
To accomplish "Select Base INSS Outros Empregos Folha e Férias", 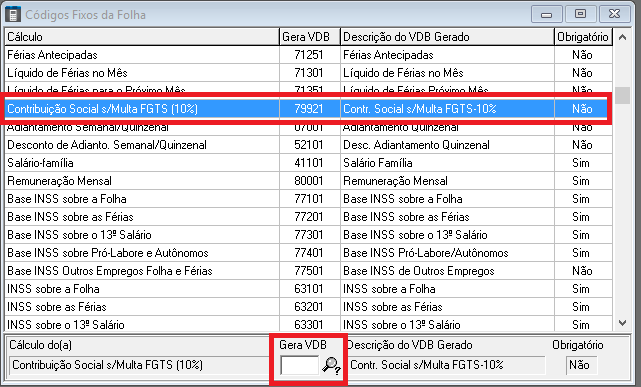I will 308,271.
